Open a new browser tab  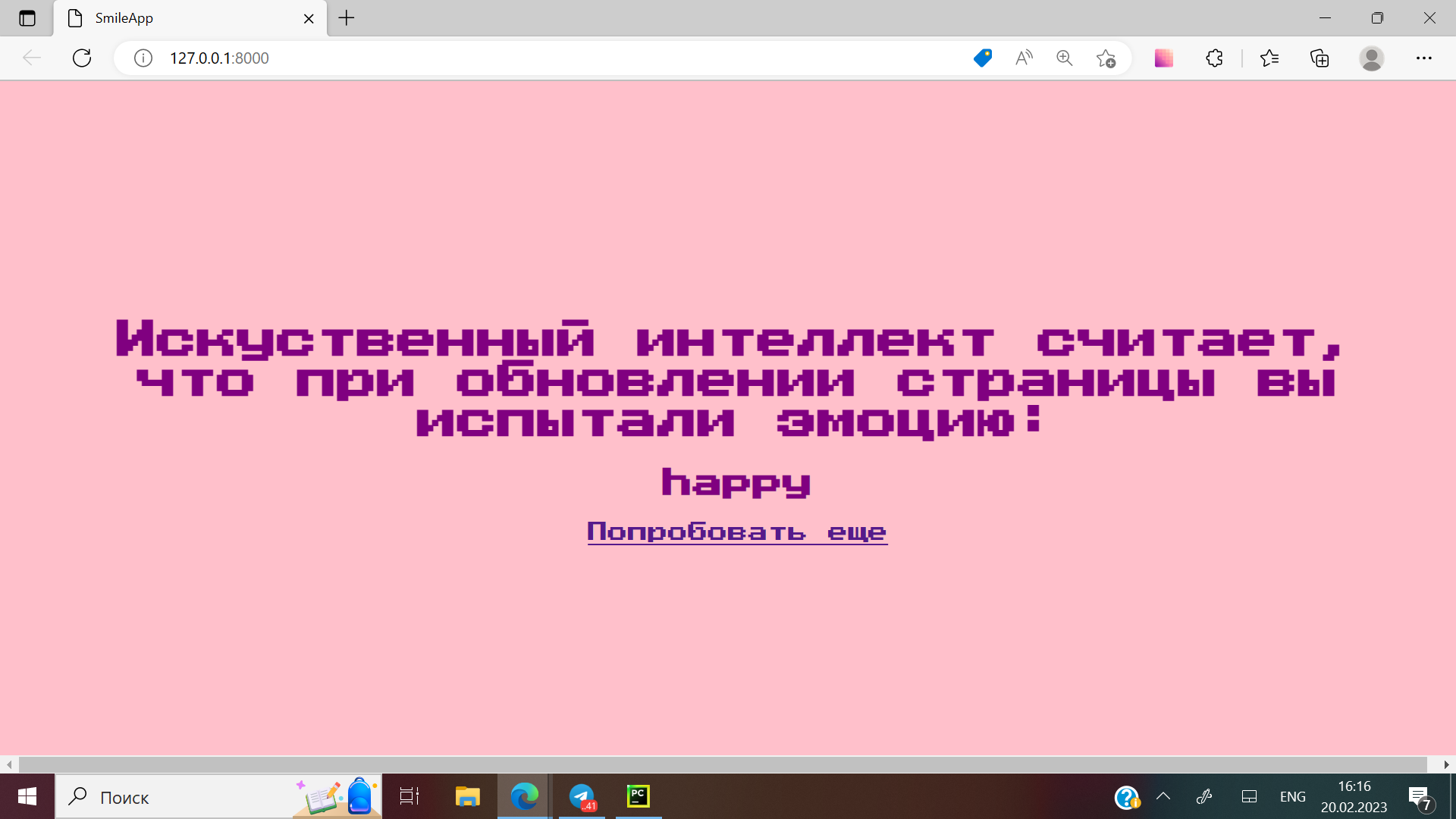[347, 17]
